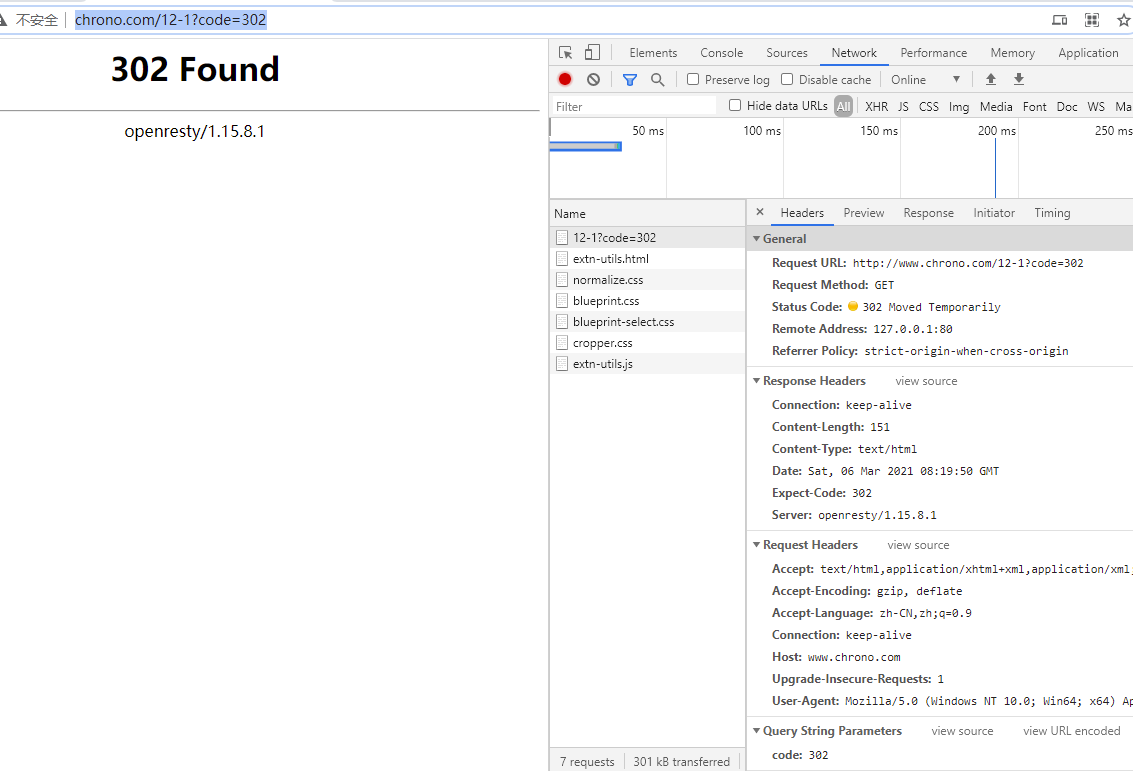The width and height of the screenshot is (1133, 771).
Task: Open the Online throttling dropdown
Action: pos(925,80)
